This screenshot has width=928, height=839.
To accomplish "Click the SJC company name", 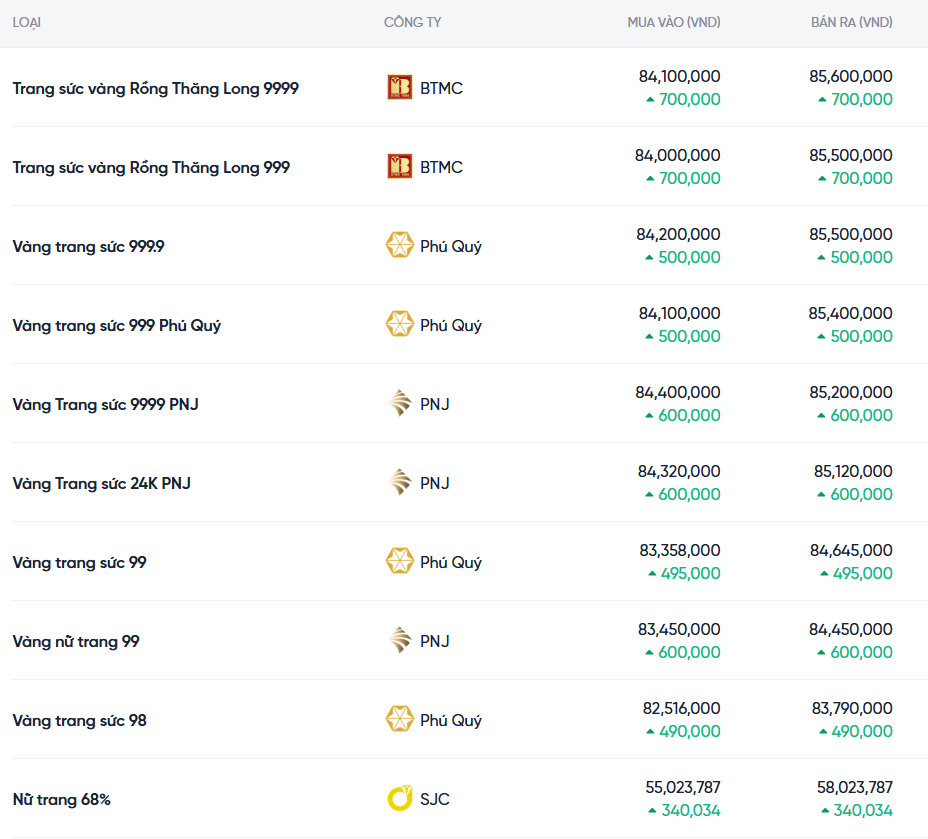I will coord(435,799).
